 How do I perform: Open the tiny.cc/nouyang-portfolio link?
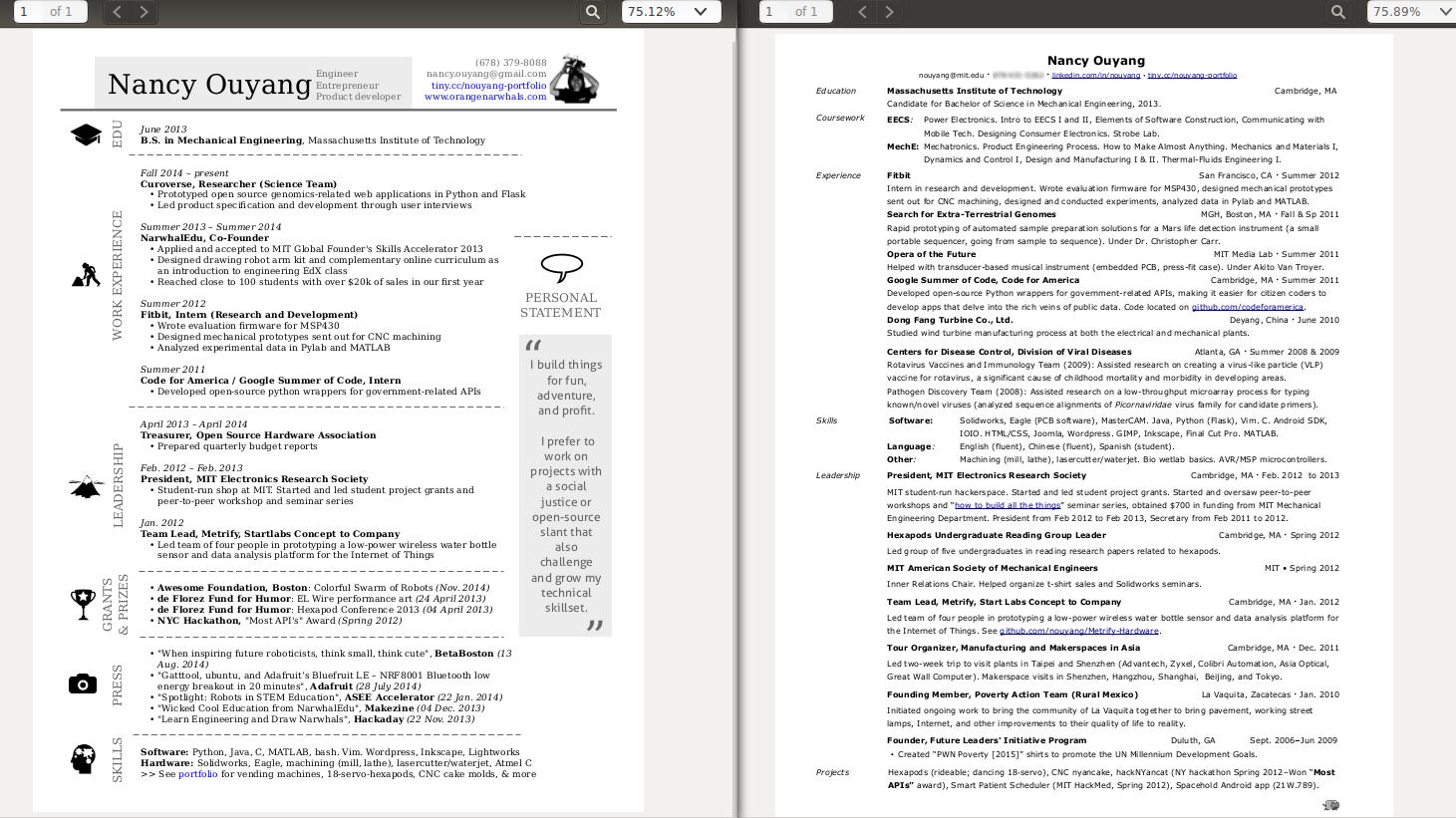tap(487, 85)
